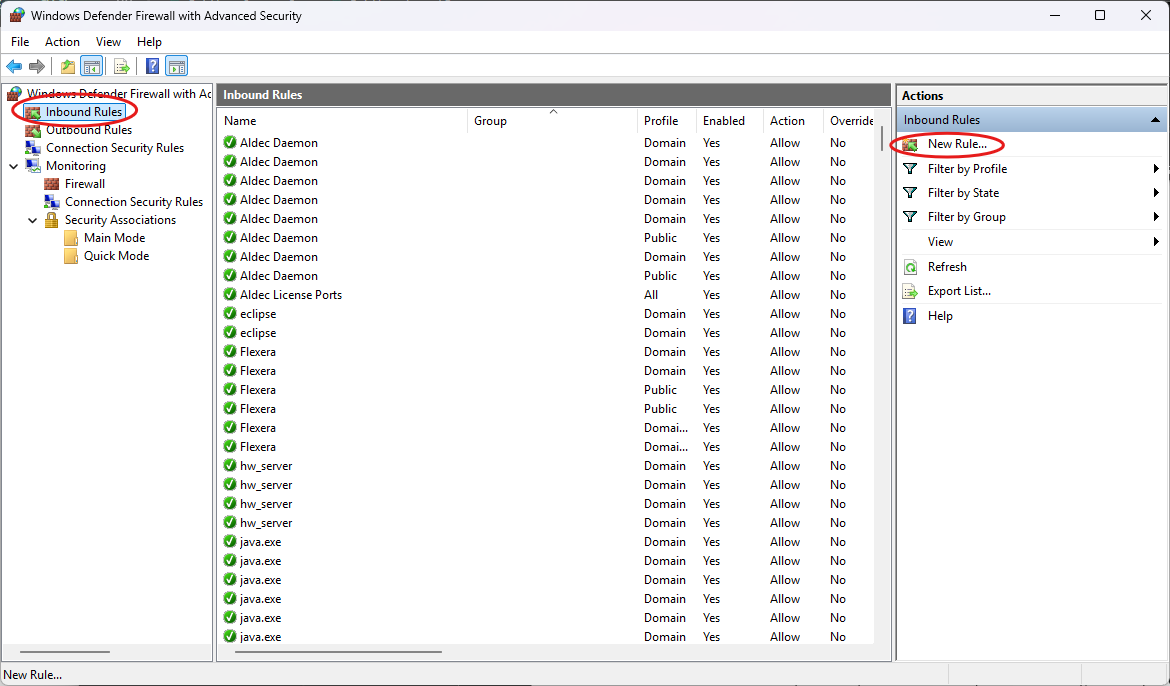This screenshot has width=1170, height=686.
Task: Click the rule list horizontal scrollbar
Action: 338,652
